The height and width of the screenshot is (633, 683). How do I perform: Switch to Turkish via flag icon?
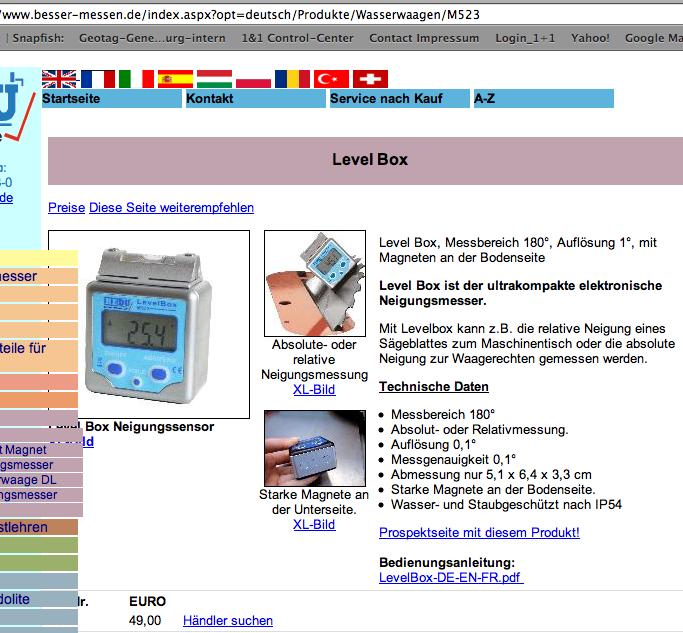pyautogui.click(x=331, y=79)
